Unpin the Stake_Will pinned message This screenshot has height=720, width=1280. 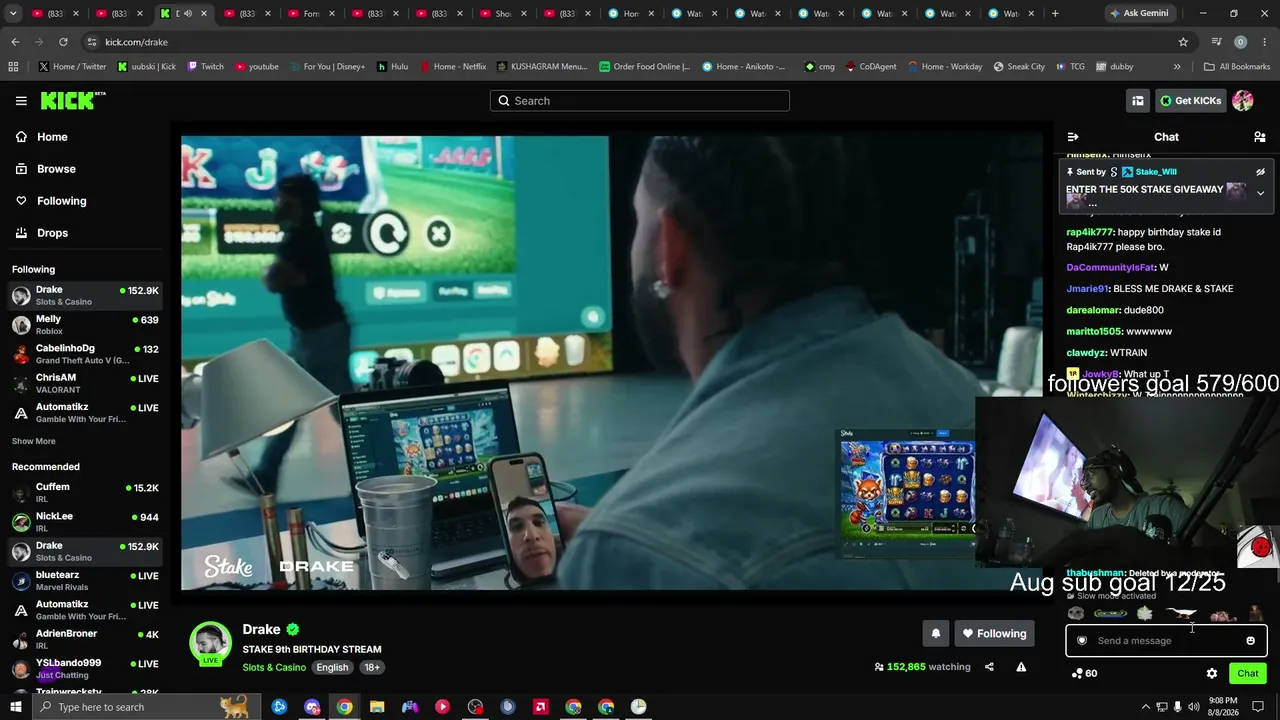[1260, 172]
